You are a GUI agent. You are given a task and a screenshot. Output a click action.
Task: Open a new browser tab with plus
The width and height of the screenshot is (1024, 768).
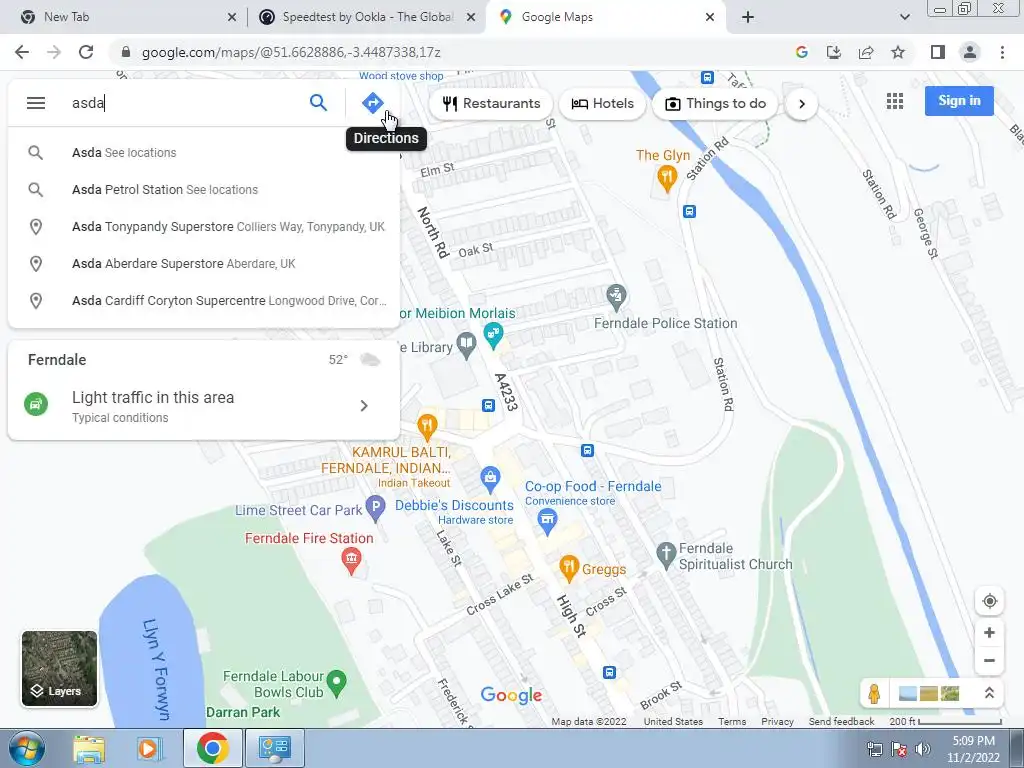[748, 18]
